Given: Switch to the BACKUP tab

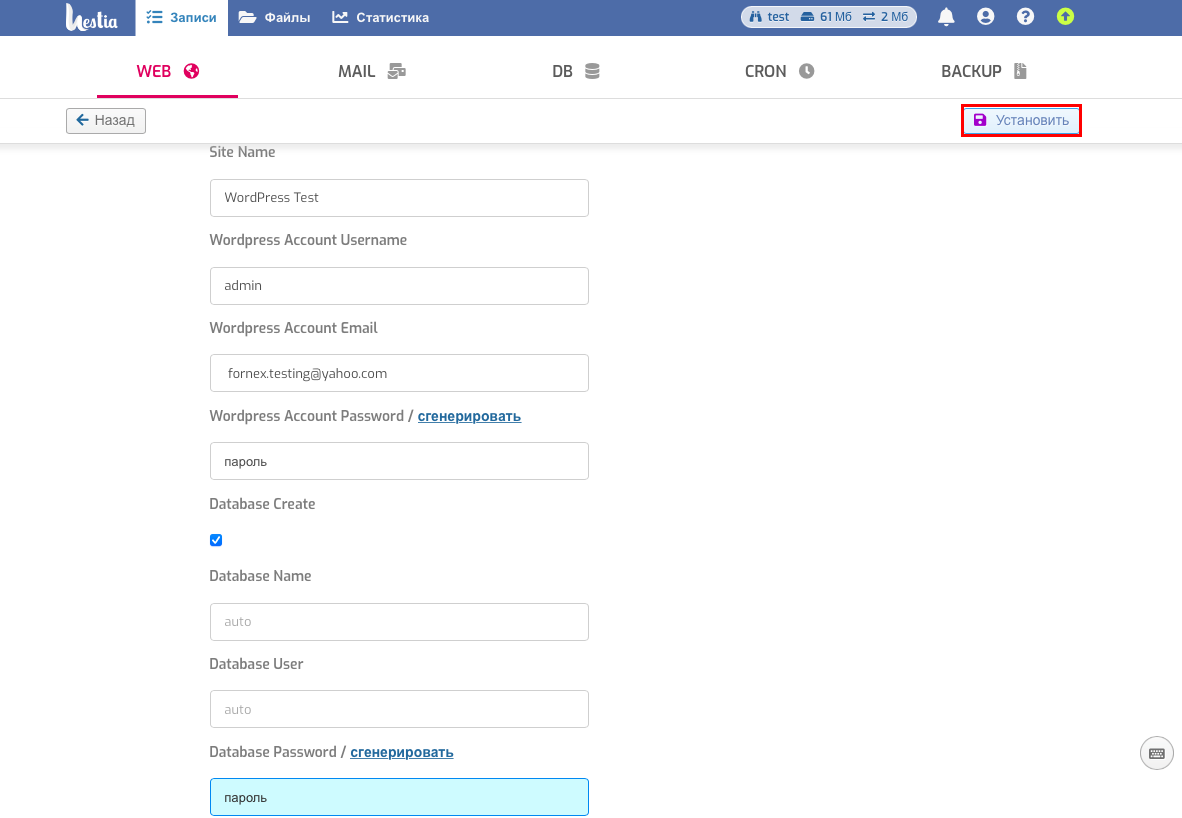Looking at the screenshot, I should pyautogui.click(x=983, y=72).
